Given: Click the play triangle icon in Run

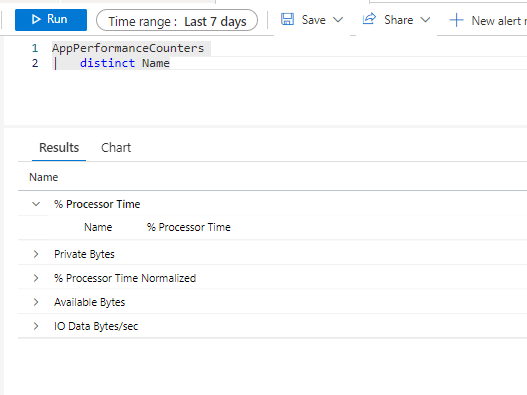Looking at the screenshot, I should [x=36, y=19].
